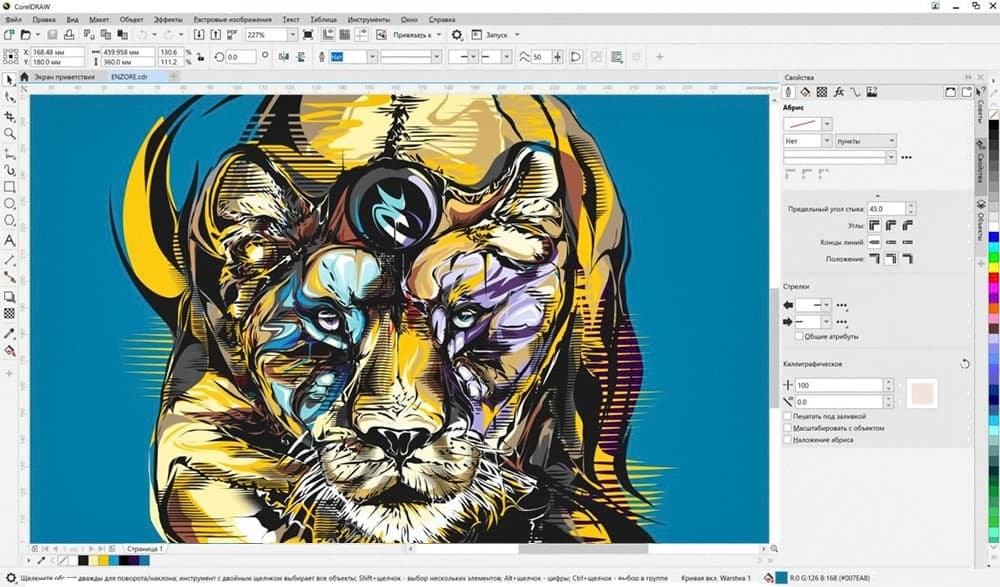Open the options gear on the toolbar
The image size is (1000, 587).
tap(457, 34)
